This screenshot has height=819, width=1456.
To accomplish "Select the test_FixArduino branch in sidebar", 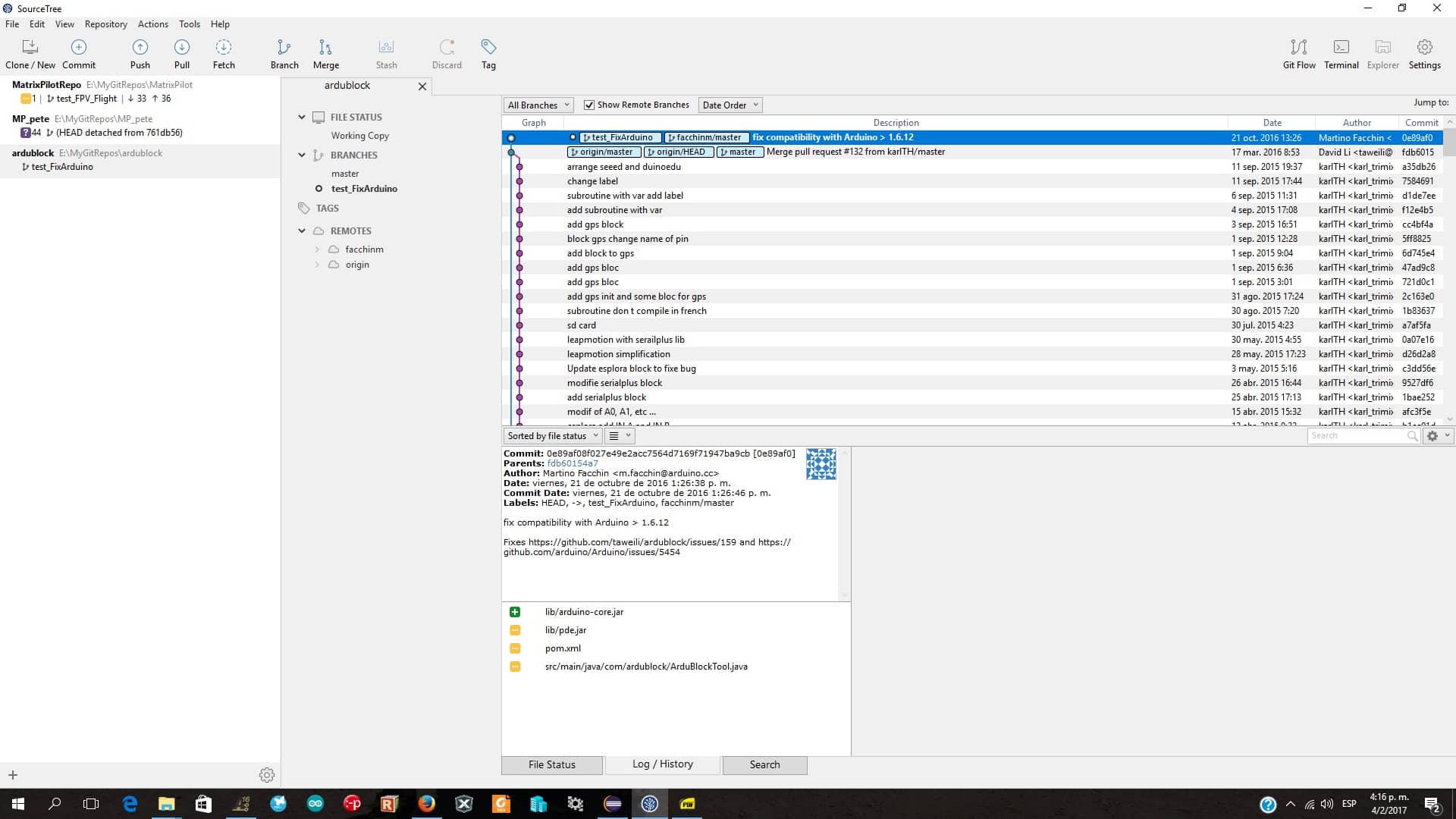I will (364, 189).
